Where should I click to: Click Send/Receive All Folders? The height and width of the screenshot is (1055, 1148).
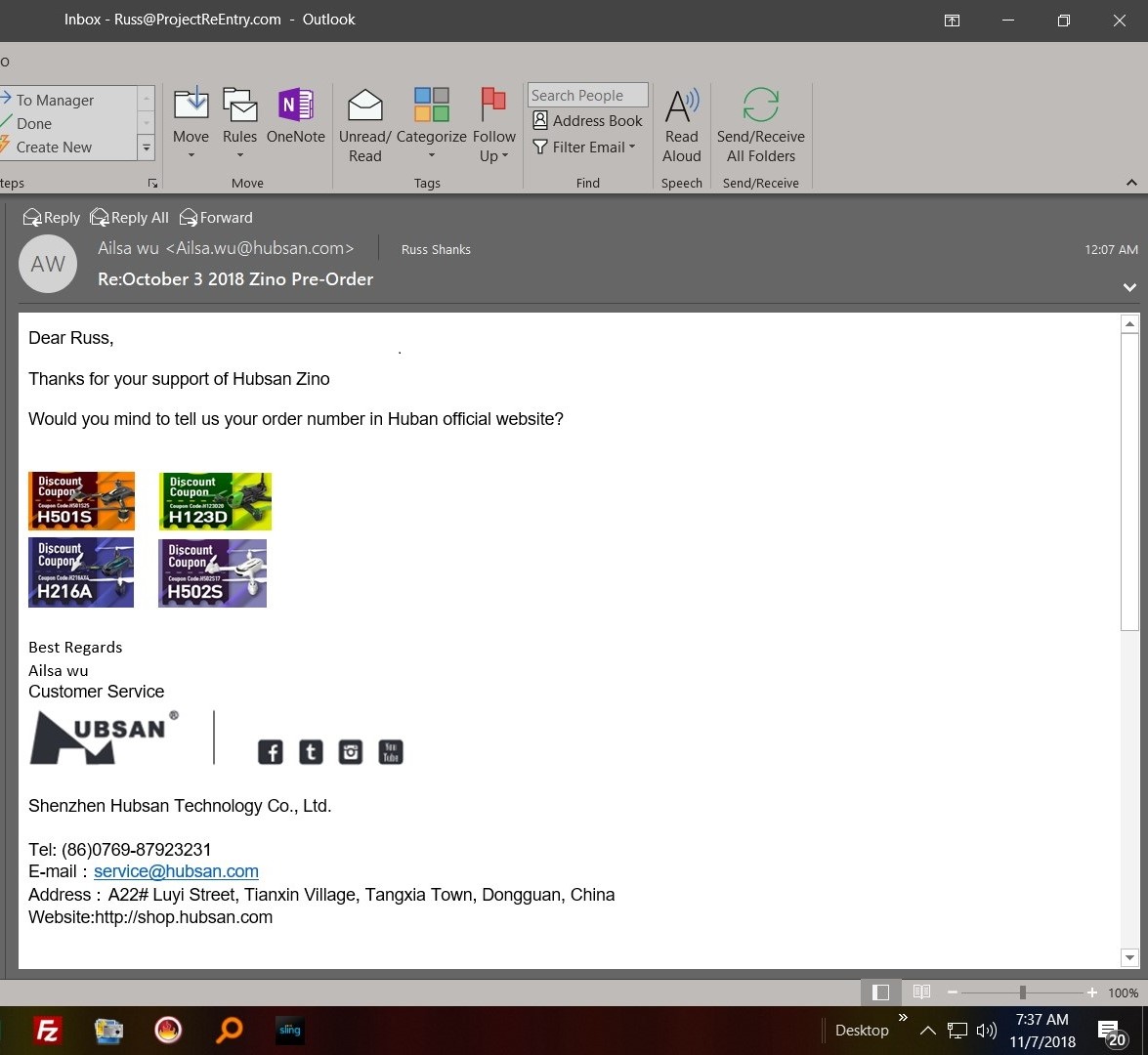761,125
